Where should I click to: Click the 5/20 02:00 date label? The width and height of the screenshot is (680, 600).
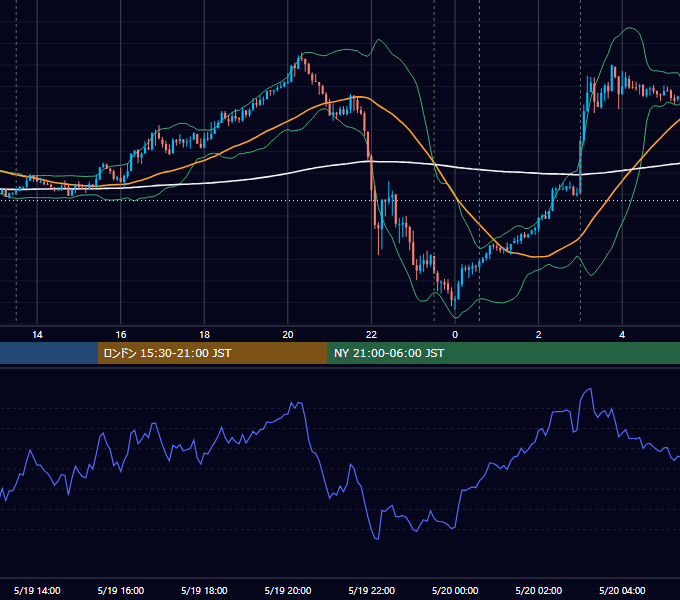pos(539,590)
